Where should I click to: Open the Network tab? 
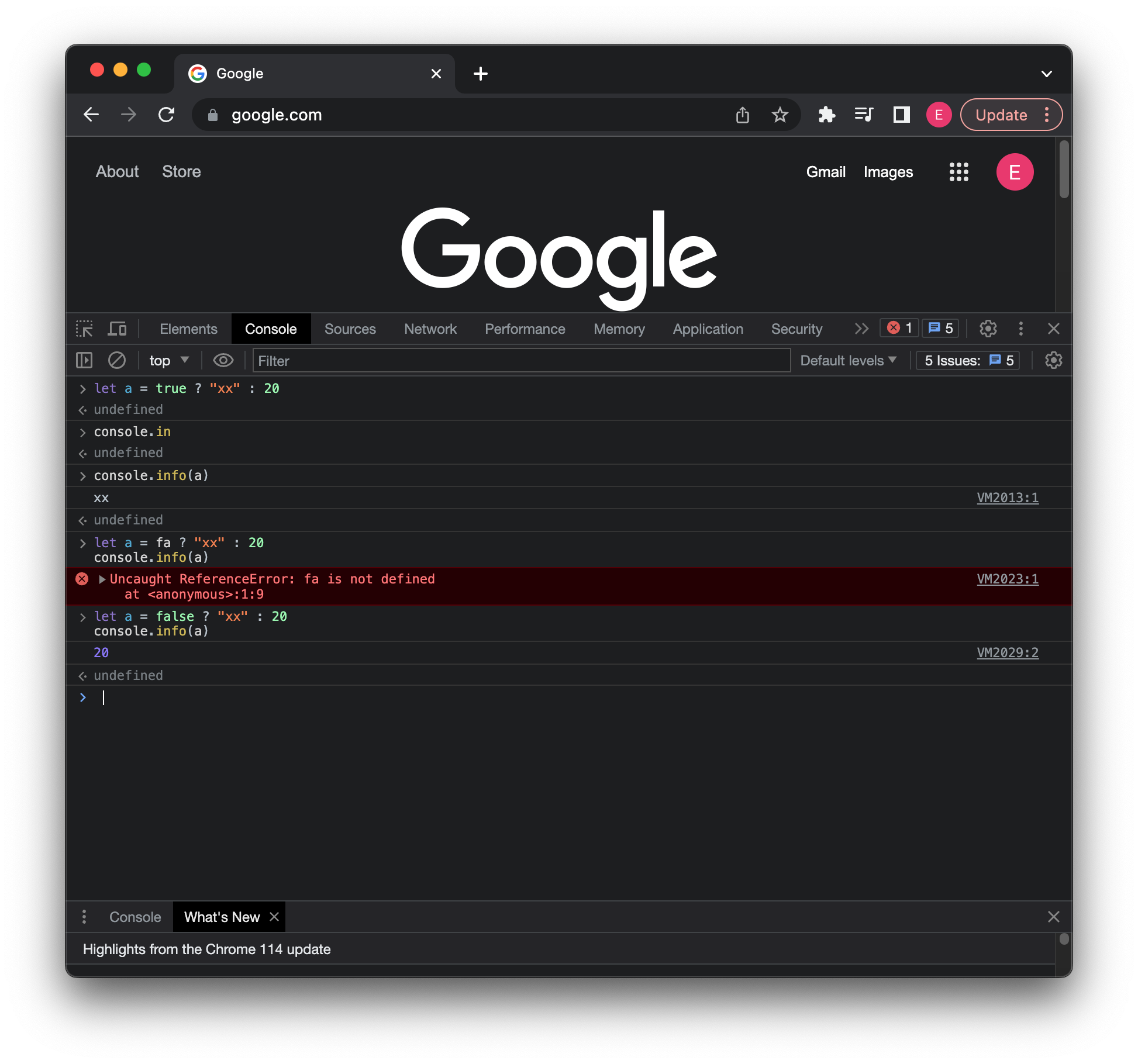tap(430, 329)
